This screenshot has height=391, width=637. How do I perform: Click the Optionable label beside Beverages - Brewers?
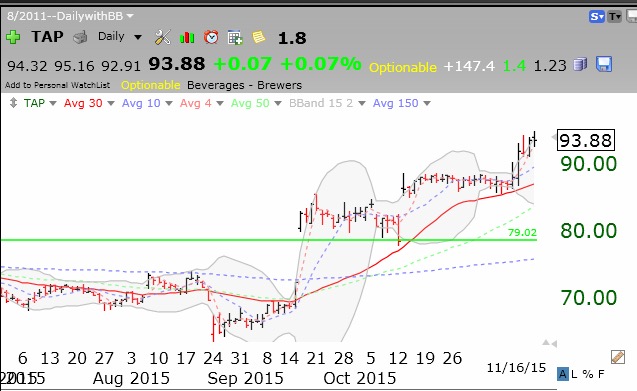point(150,85)
